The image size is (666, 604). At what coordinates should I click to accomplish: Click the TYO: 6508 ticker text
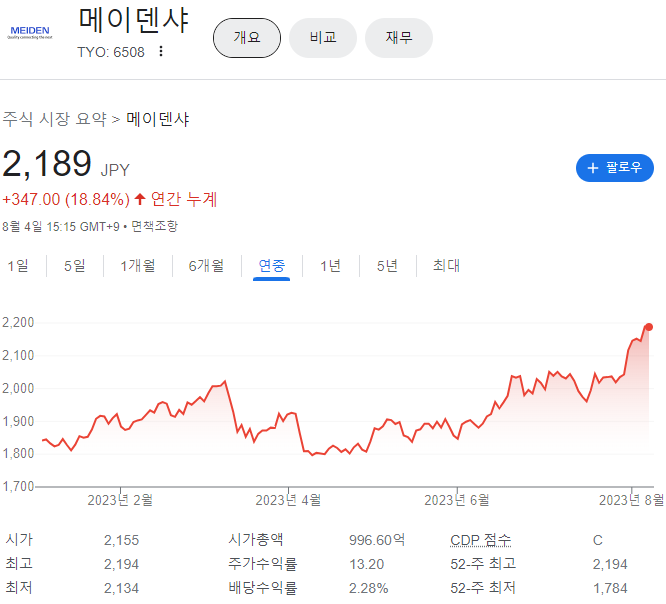[x=111, y=52]
